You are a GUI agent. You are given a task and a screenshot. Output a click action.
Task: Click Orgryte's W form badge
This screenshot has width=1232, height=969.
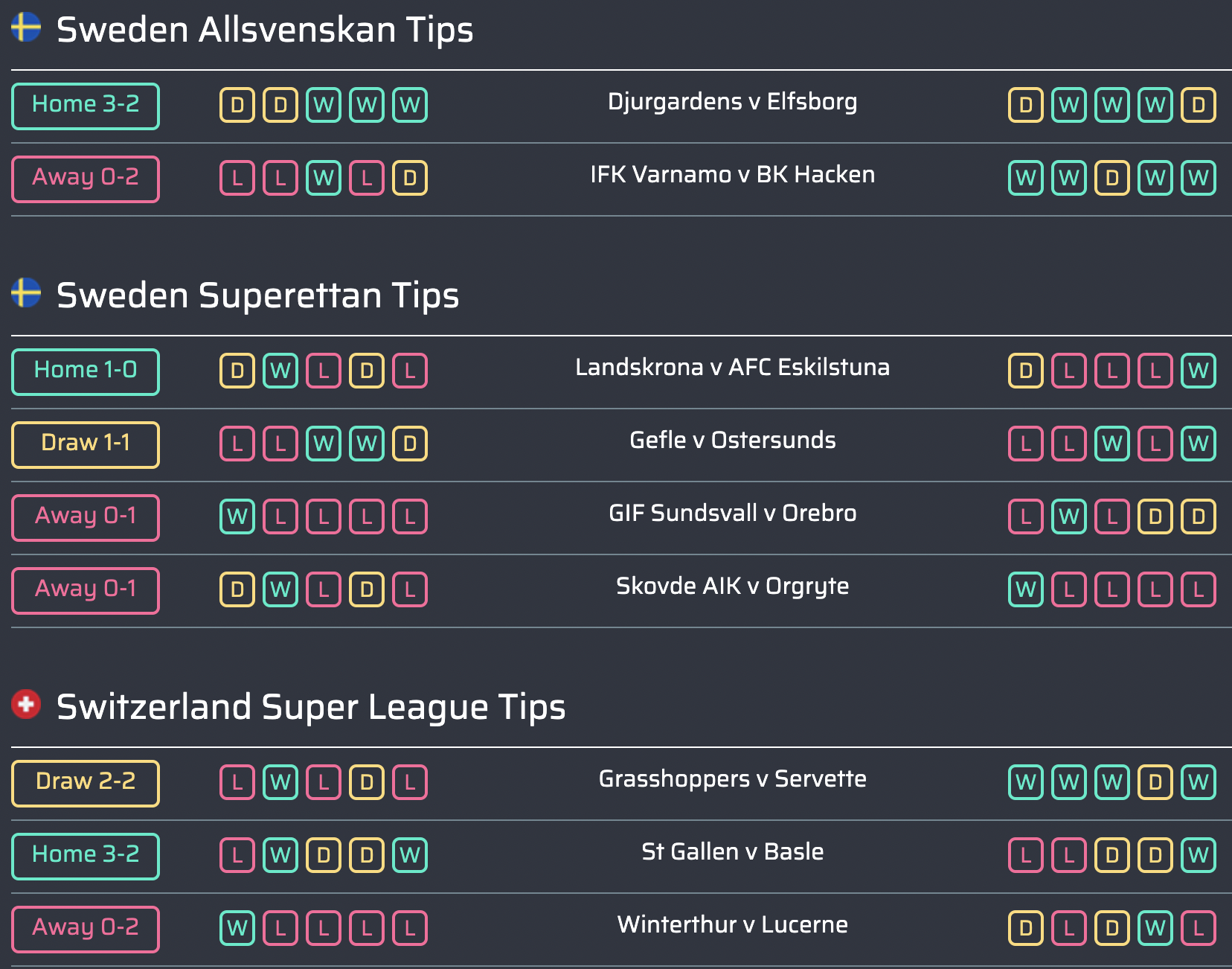[x=1026, y=589]
